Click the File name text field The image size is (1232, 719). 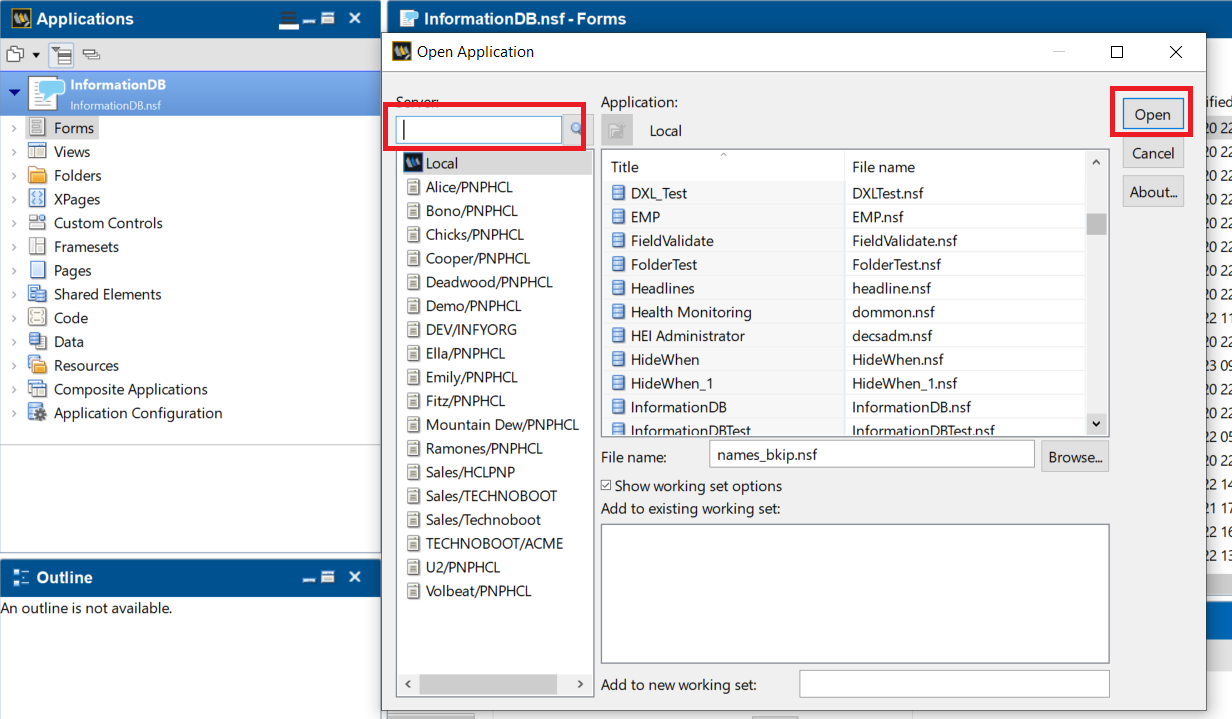point(871,455)
